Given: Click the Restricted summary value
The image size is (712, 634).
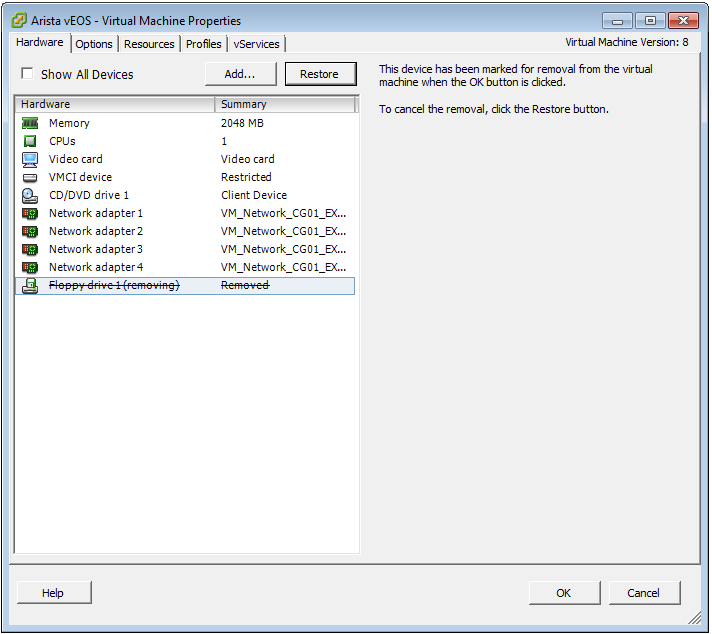Looking at the screenshot, I should click(246, 177).
